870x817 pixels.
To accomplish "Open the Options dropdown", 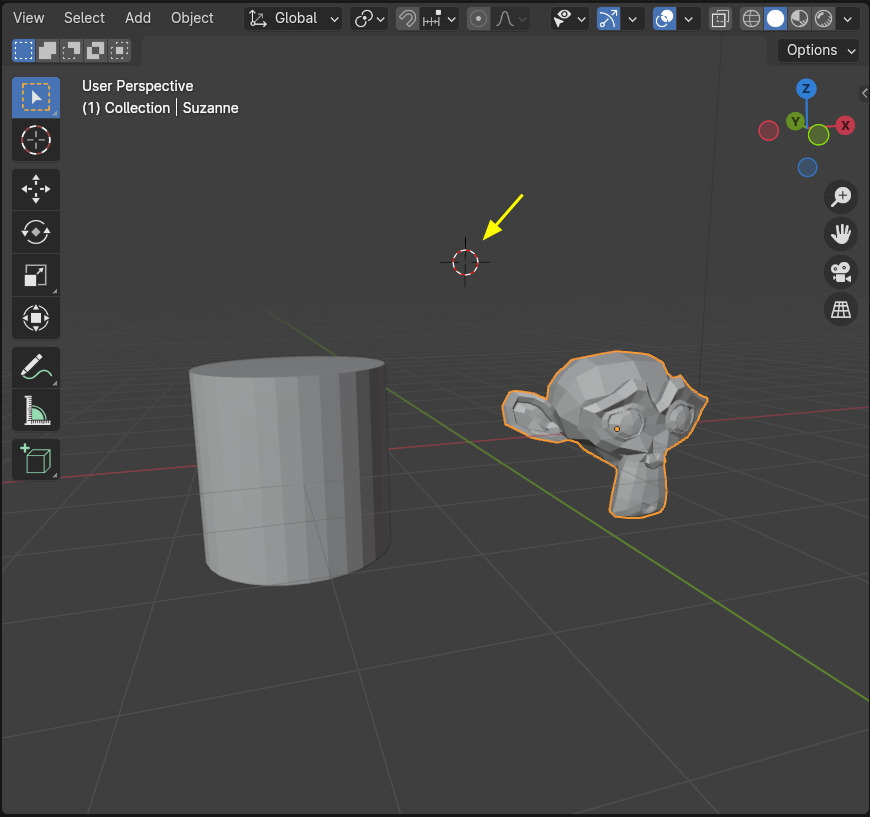I will [818, 51].
